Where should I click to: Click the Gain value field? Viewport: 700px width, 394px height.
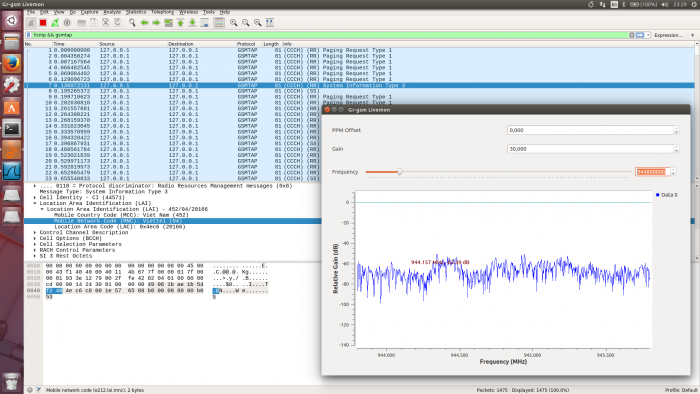pos(590,149)
